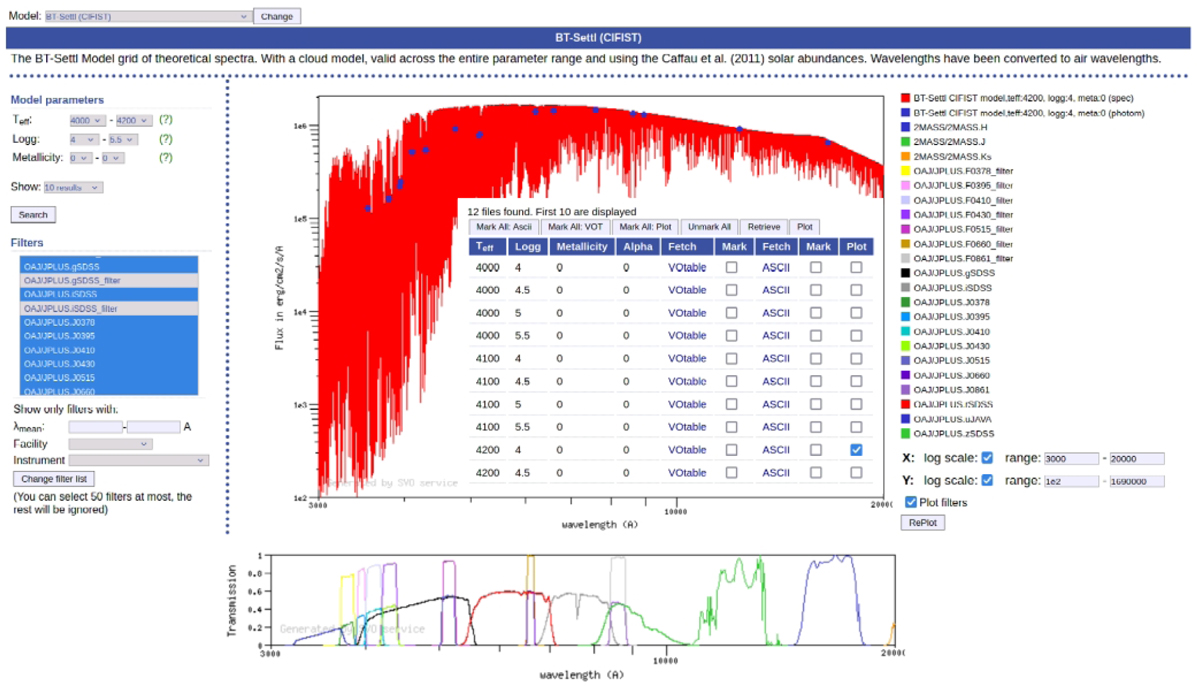Tick the first Mark checkbox in the top 4000 row

point(732,268)
